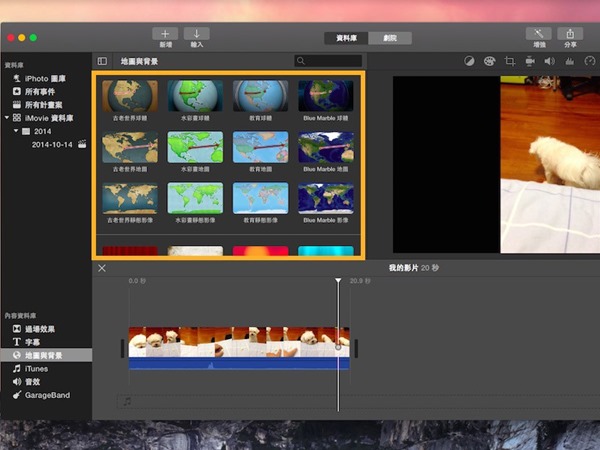Switch to the 劇院 (Theater) tab
This screenshot has height=450, width=600.
pos(390,37)
